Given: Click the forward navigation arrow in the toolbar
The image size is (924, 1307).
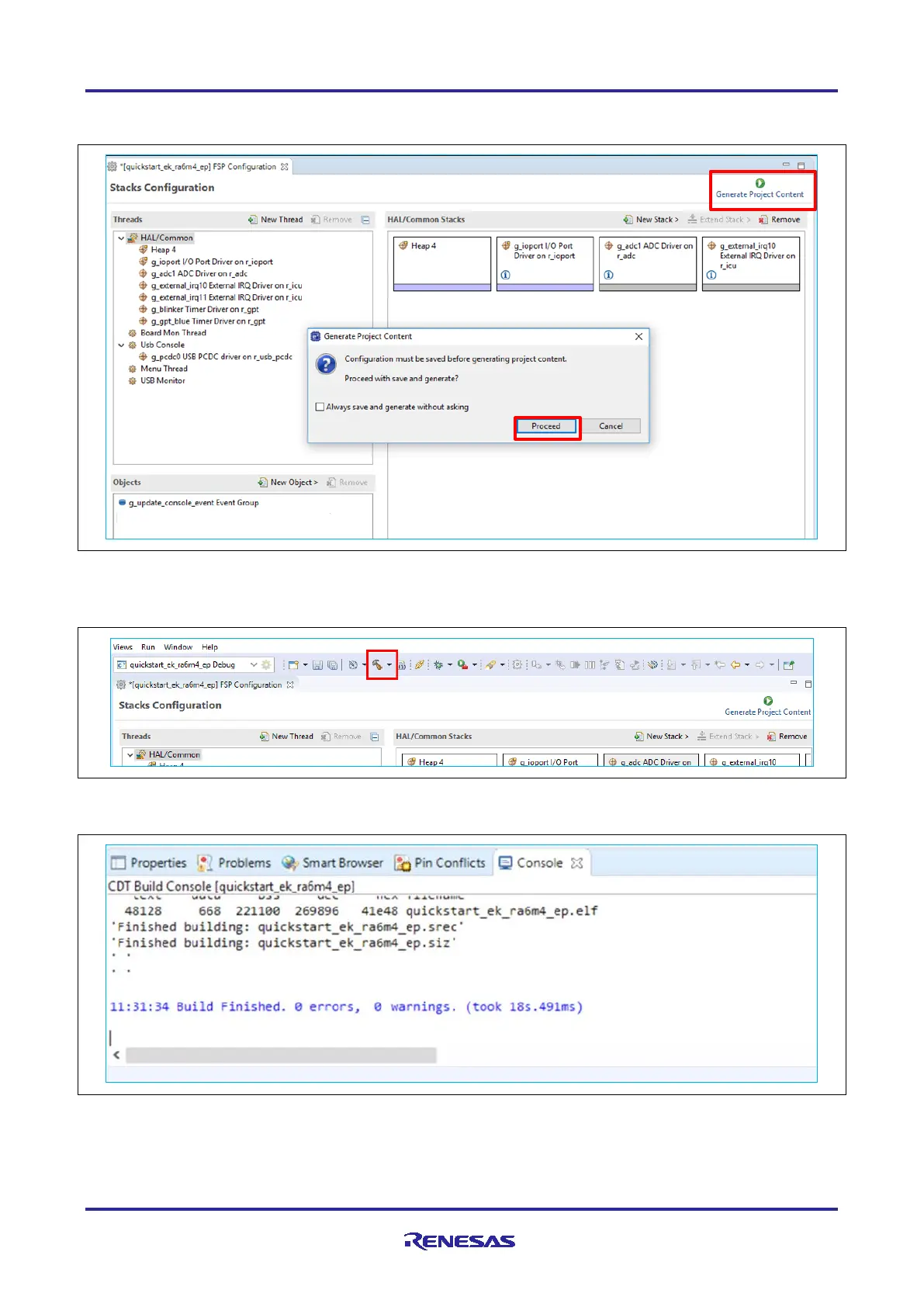Looking at the screenshot, I should [x=760, y=665].
